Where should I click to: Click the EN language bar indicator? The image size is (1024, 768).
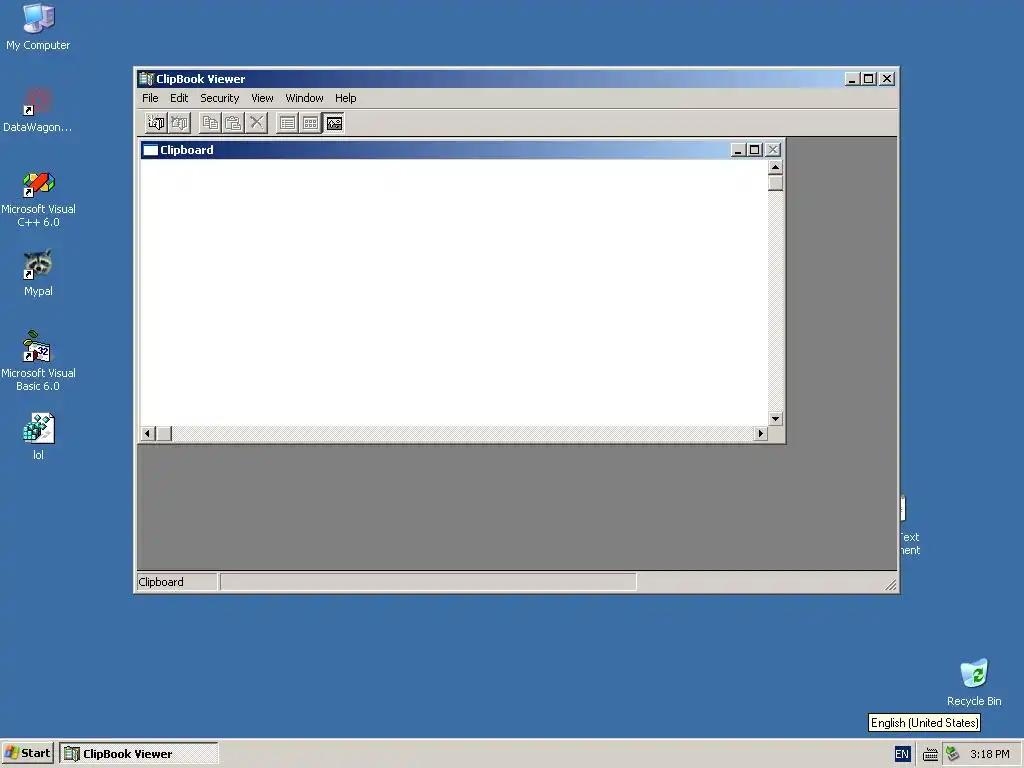(902, 754)
